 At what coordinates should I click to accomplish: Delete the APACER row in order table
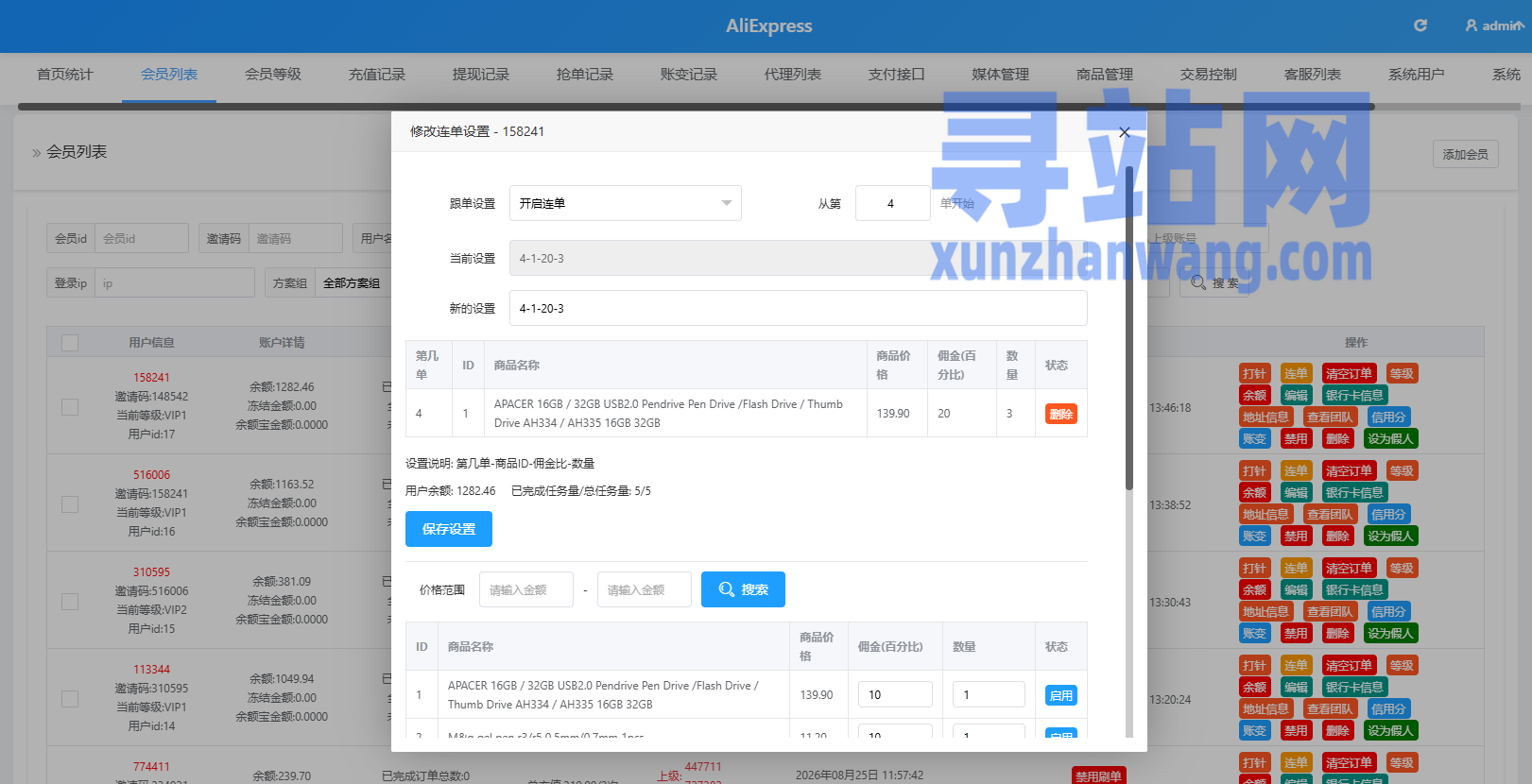click(x=1060, y=414)
